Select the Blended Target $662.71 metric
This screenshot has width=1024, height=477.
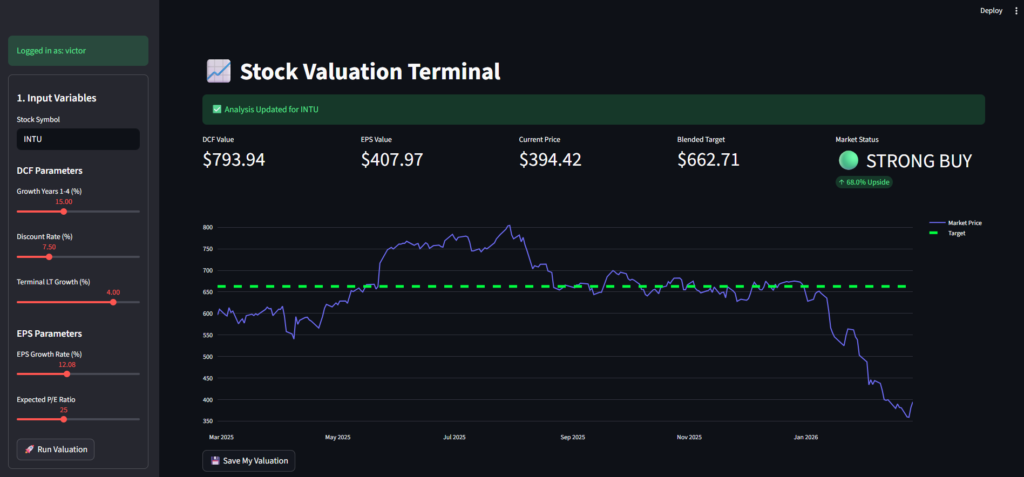click(708, 159)
